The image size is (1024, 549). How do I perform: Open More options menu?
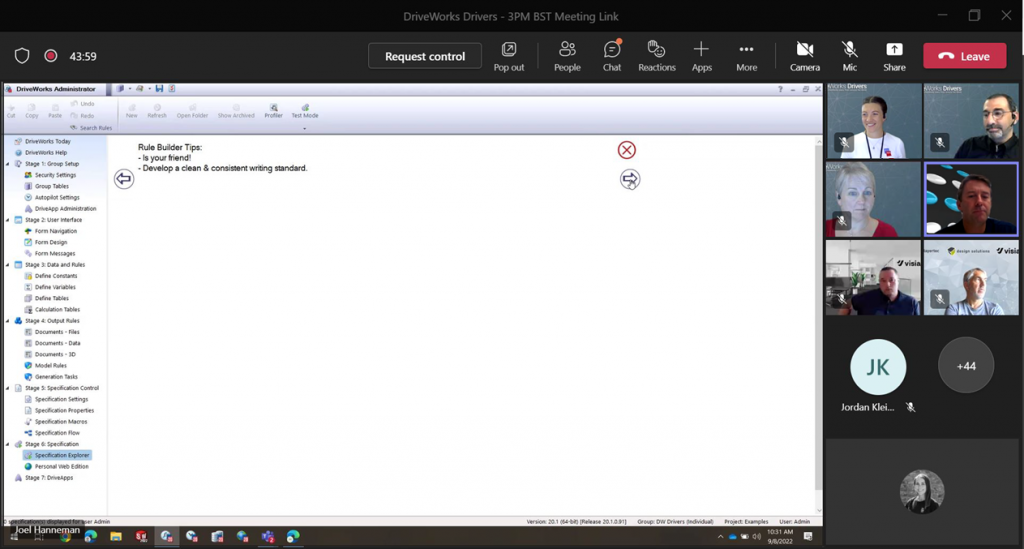(746, 56)
